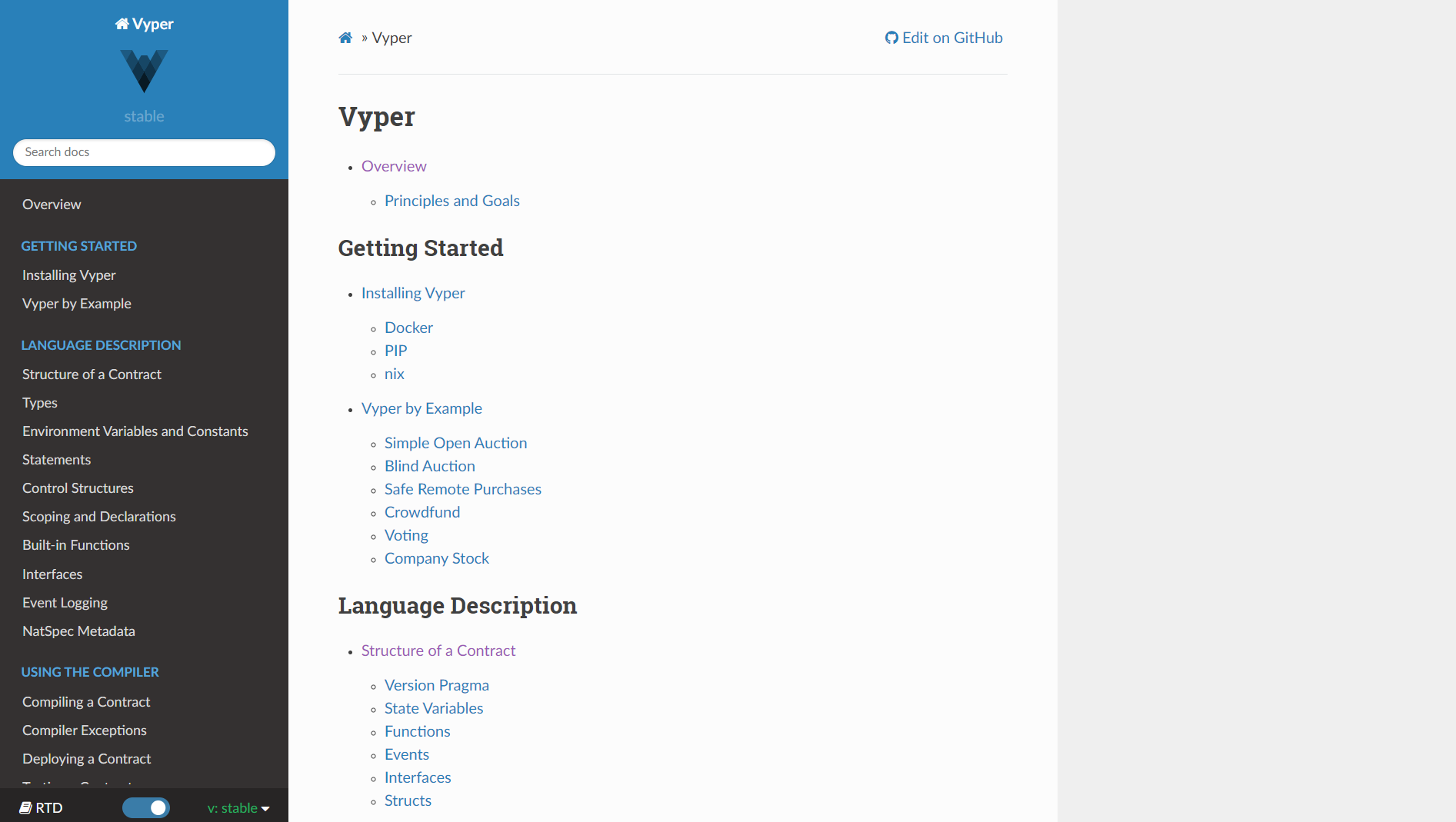Click the Search docs input field

click(x=144, y=152)
